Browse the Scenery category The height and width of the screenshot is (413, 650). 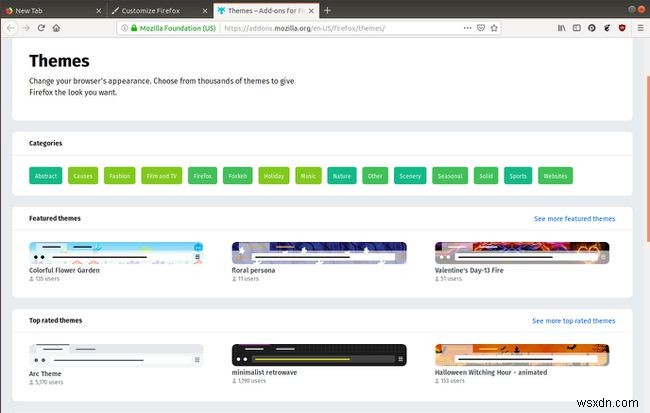(410, 176)
